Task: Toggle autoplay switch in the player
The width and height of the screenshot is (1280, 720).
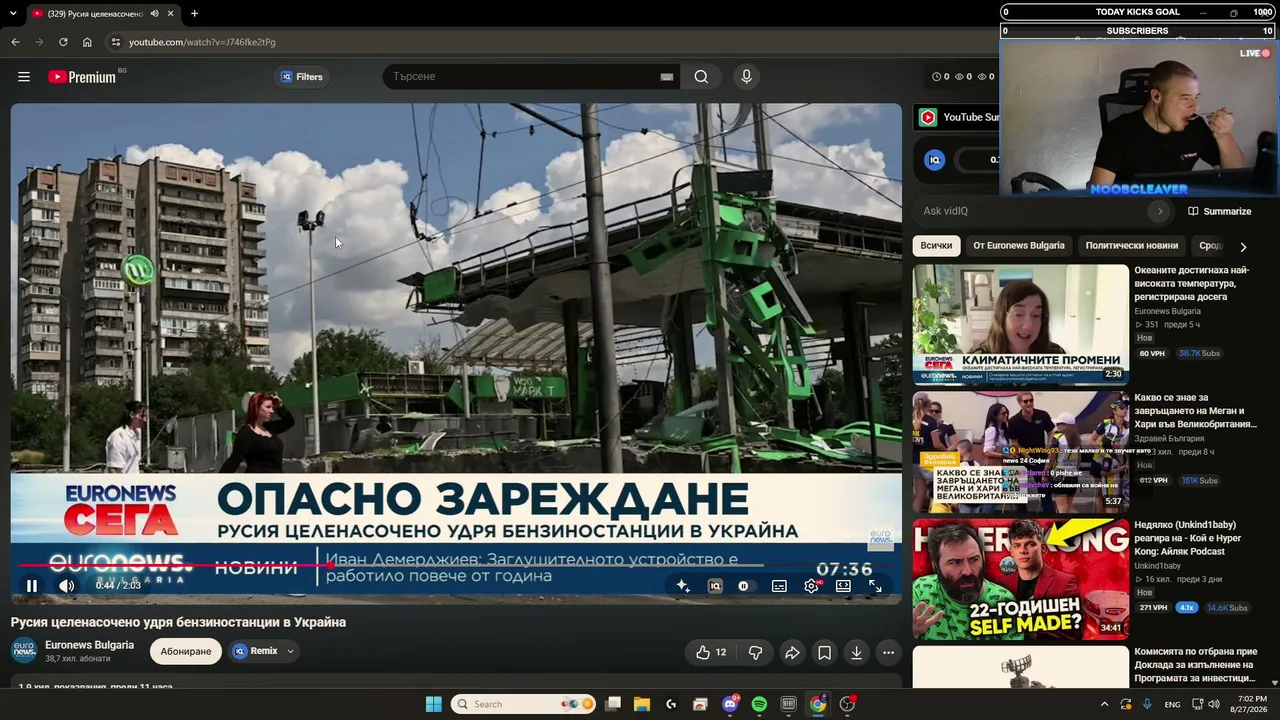Action: point(746,586)
